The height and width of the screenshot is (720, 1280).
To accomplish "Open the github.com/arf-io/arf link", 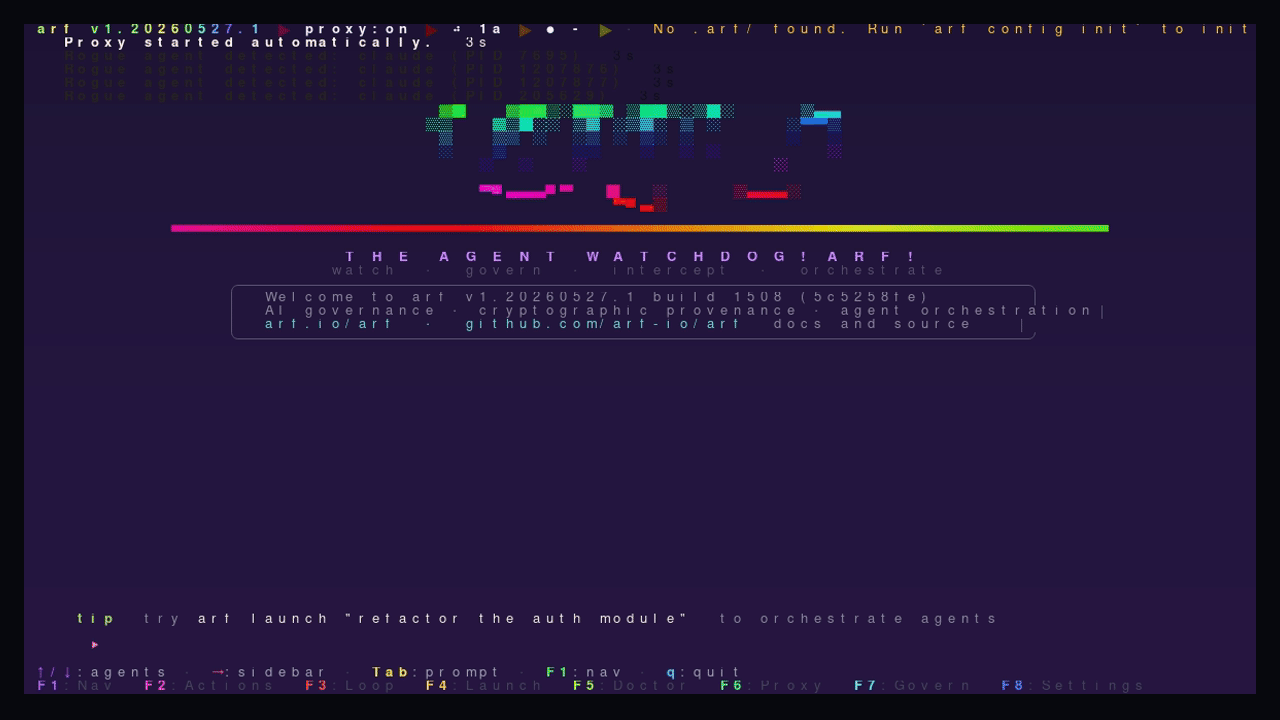I will 604,324.
